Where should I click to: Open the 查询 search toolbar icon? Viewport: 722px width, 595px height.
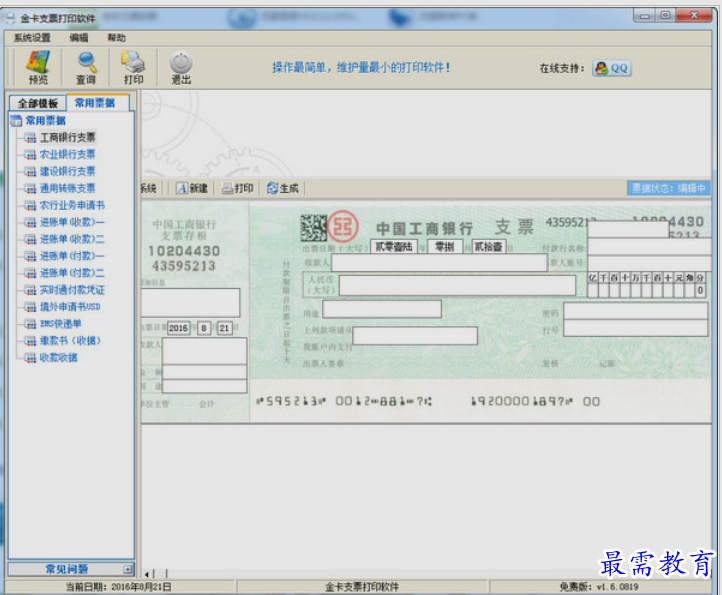click(x=86, y=68)
